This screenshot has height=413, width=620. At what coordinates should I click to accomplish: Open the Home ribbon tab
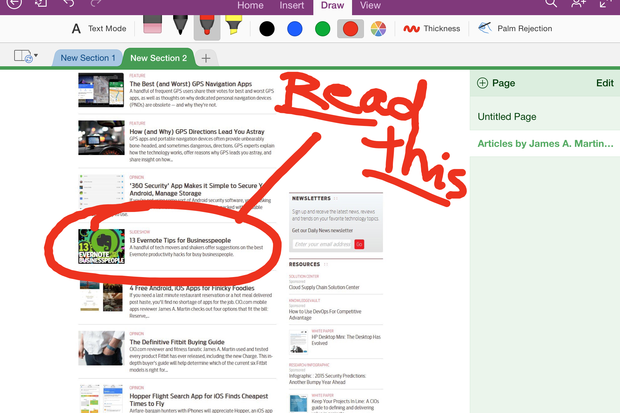point(250,5)
